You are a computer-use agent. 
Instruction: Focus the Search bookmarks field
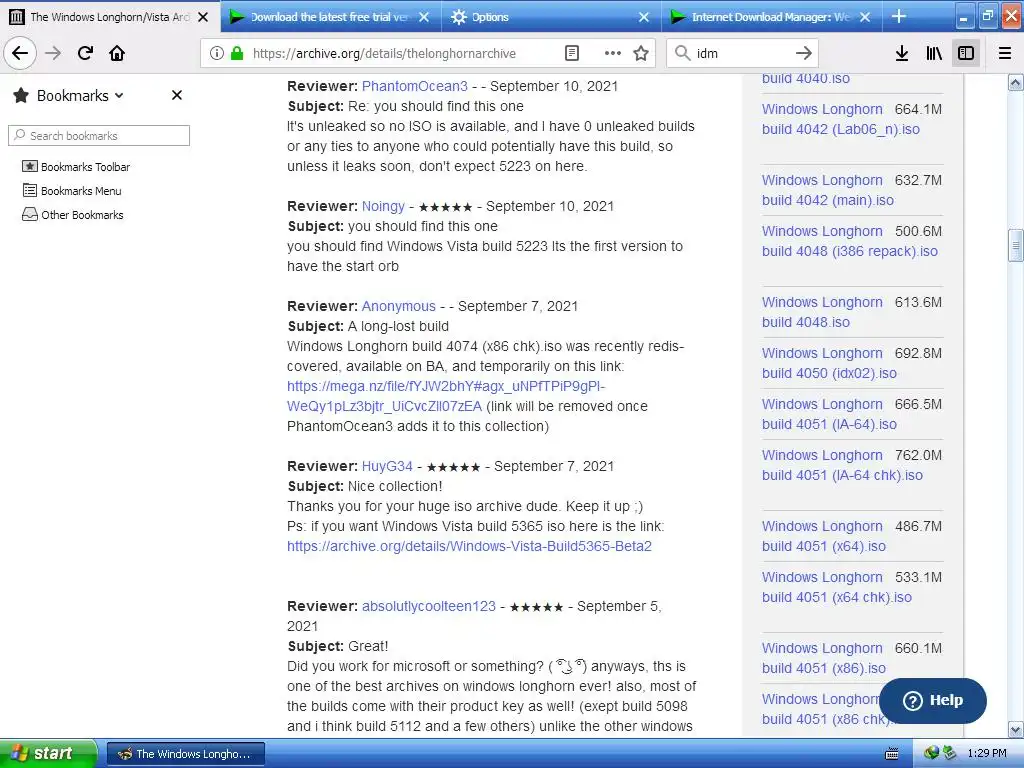click(99, 136)
